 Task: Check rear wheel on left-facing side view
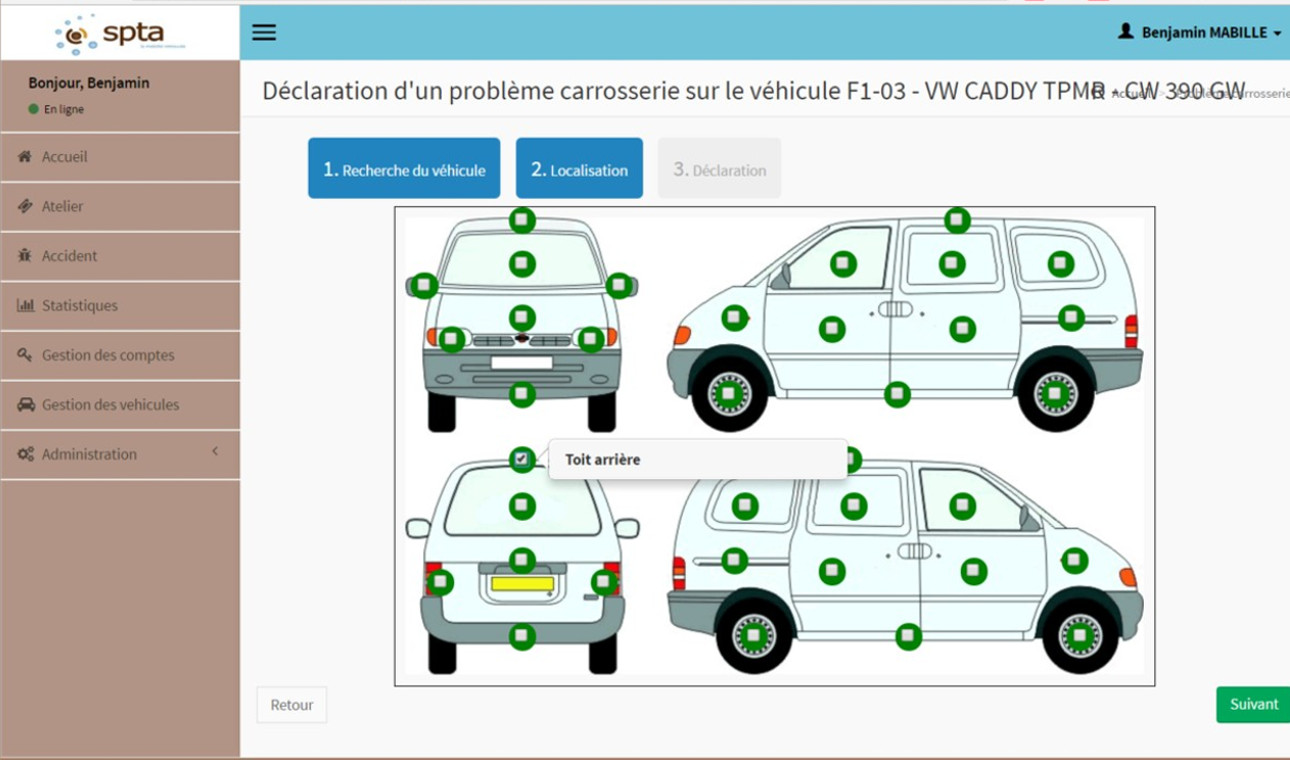1055,394
